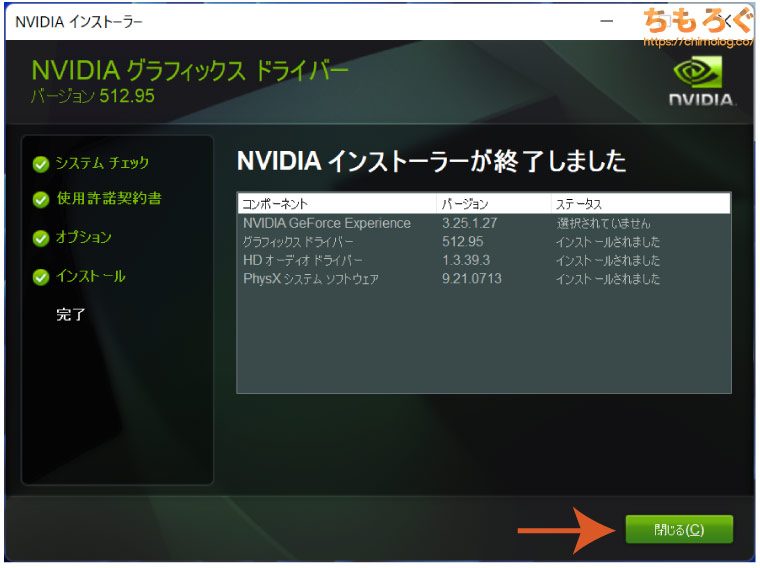Click version 512.95 in the table
The image size is (760, 568).
(x=462, y=242)
